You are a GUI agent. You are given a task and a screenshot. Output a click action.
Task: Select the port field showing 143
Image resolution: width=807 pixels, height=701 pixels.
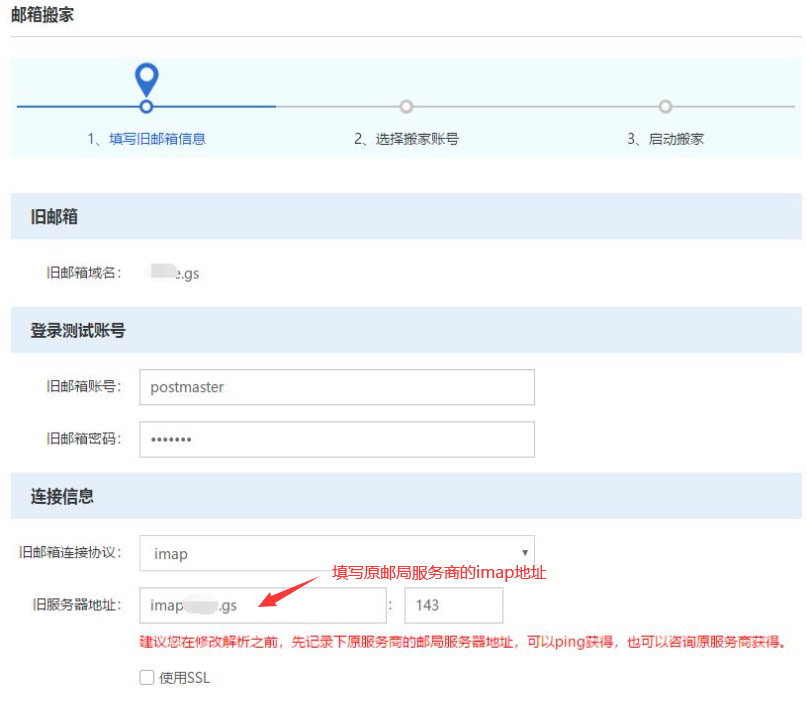click(453, 605)
